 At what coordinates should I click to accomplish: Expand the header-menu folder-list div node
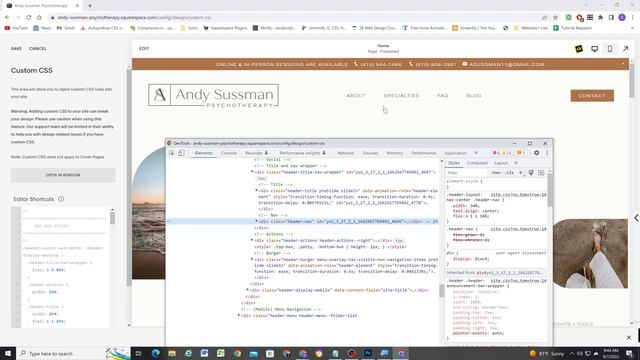pos(239,315)
